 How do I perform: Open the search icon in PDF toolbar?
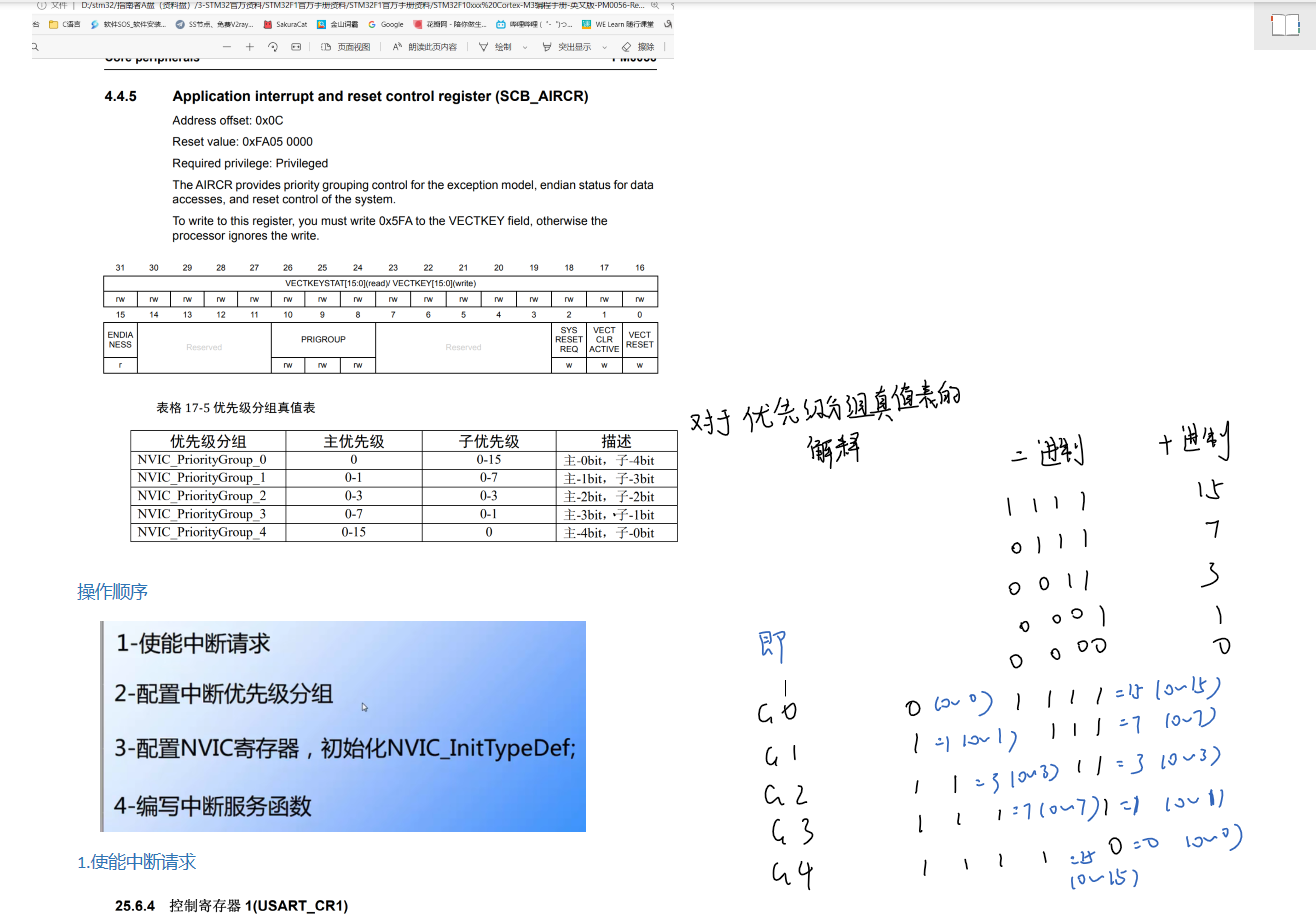click(36, 47)
